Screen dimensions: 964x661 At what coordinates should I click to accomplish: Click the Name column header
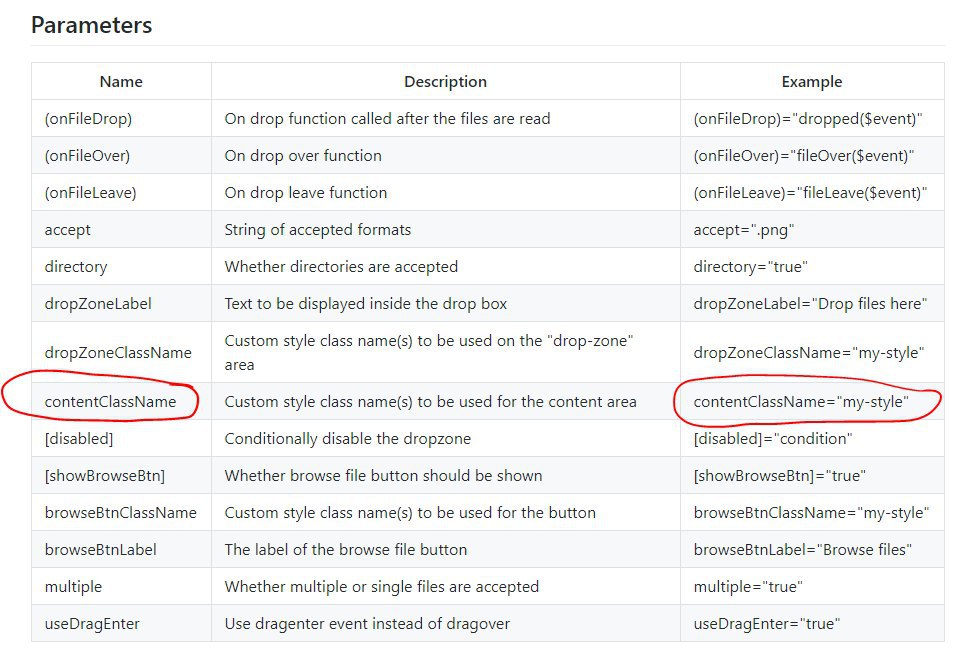pos(121,81)
